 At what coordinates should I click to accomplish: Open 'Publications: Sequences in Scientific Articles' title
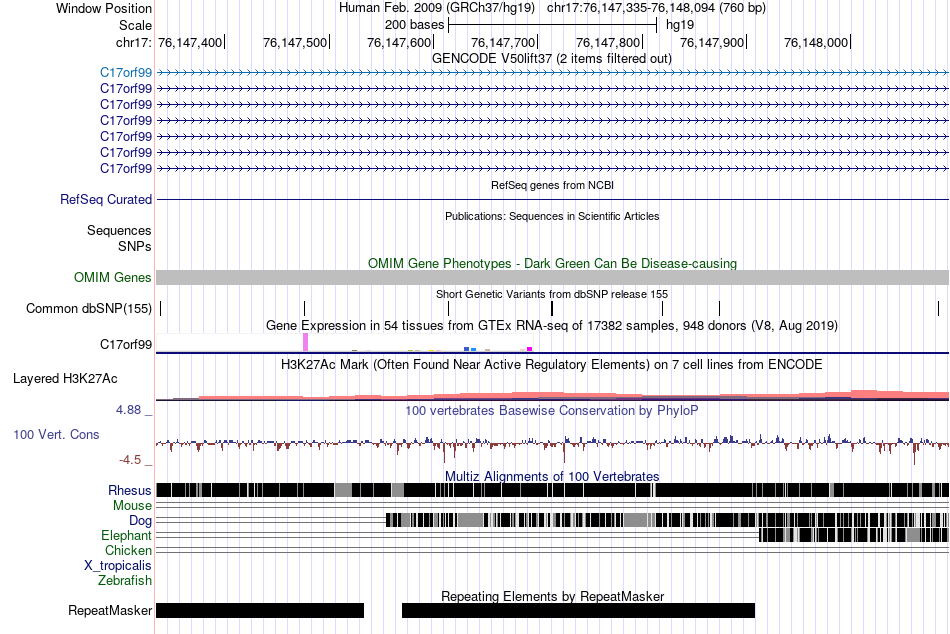(x=552, y=216)
